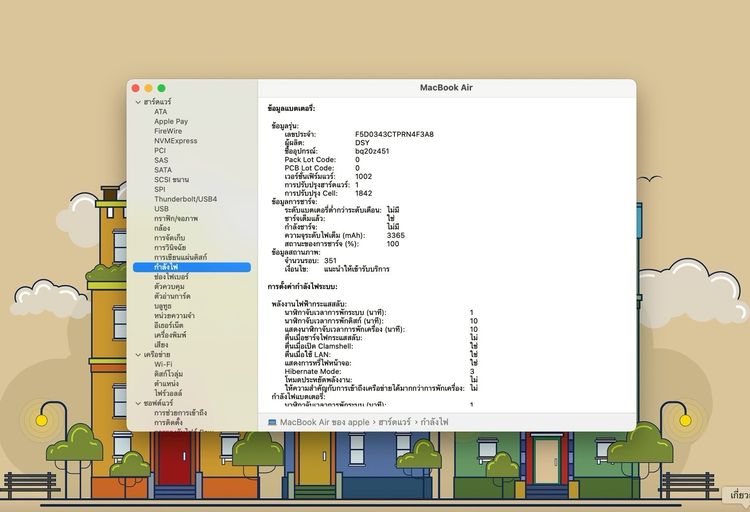750x512 pixels.
Task: Select SCSI ขนาน in the hardware list
Action: pyautogui.click(x=171, y=180)
